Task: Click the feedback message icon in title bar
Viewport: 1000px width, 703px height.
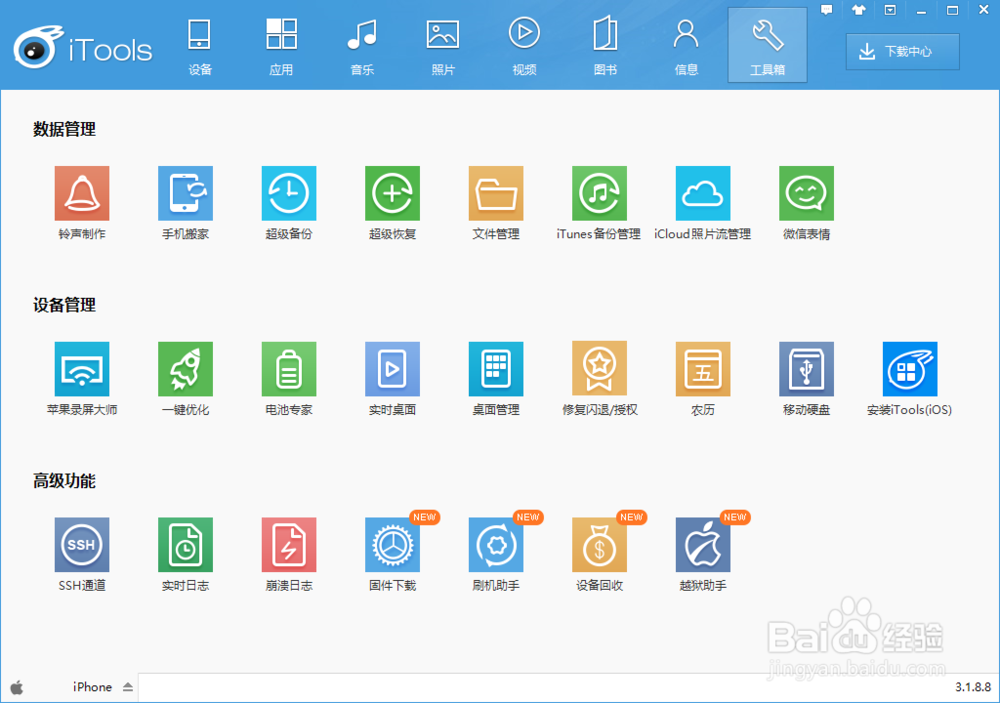Action: click(827, 10)
